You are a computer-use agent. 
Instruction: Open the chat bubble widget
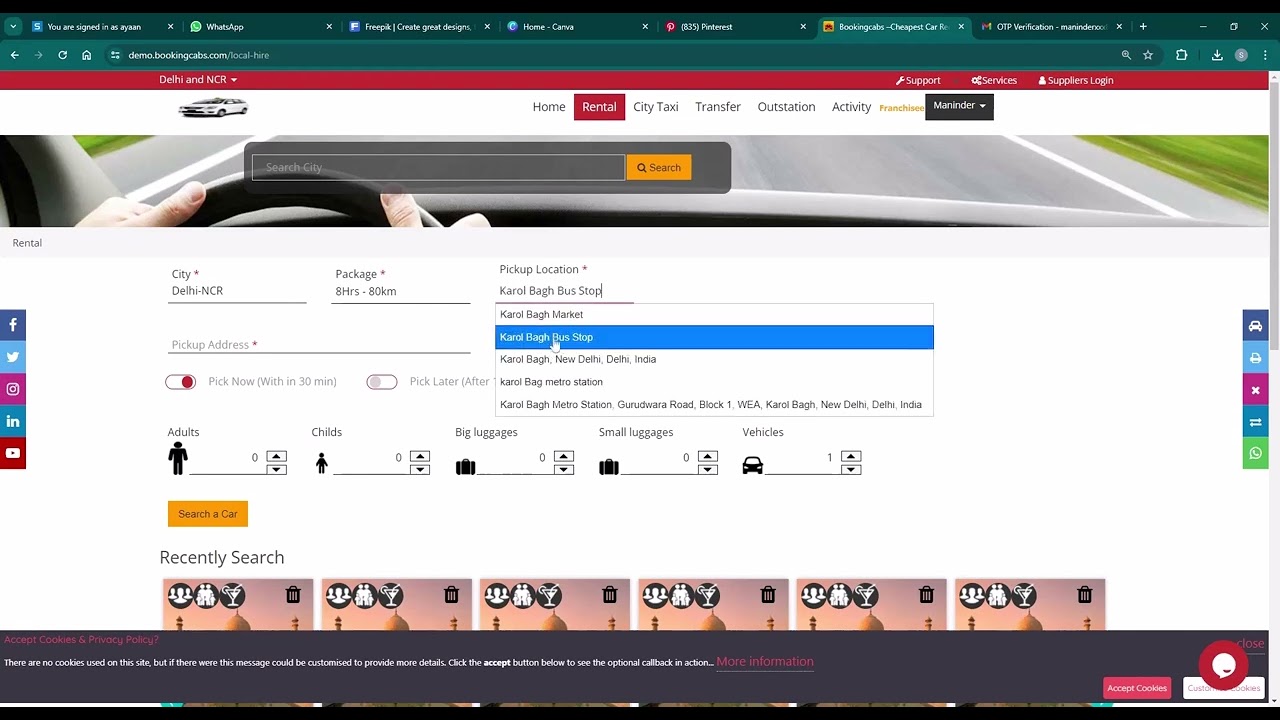pos(1223,665)
